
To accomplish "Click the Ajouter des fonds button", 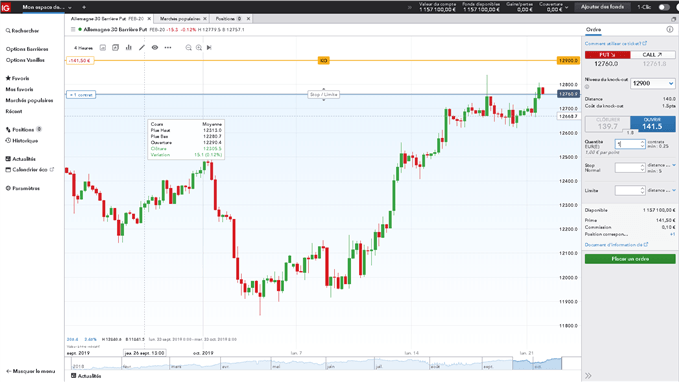I will point(602,7).
